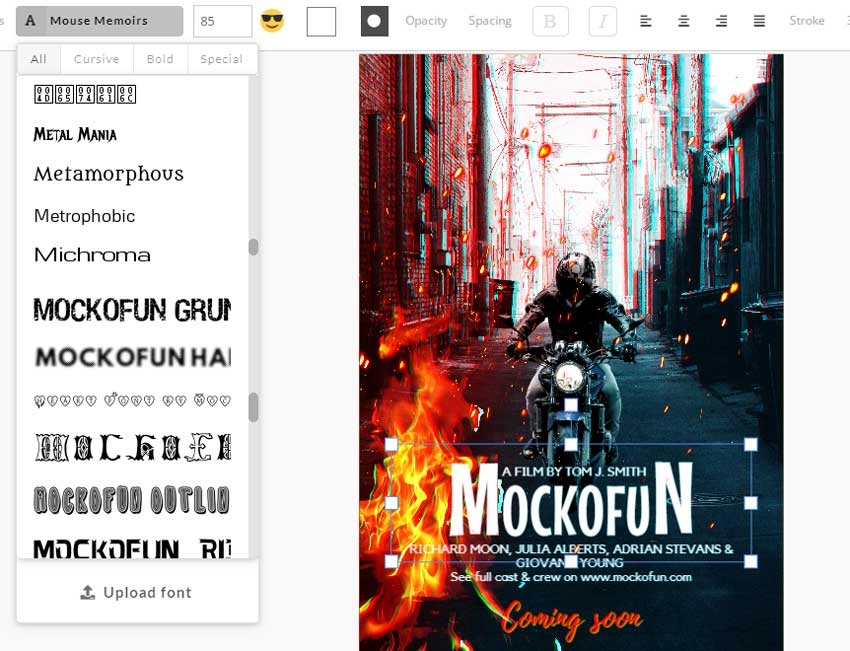Open the white text color swatch
850x651 pixels.
coord(321,22)
